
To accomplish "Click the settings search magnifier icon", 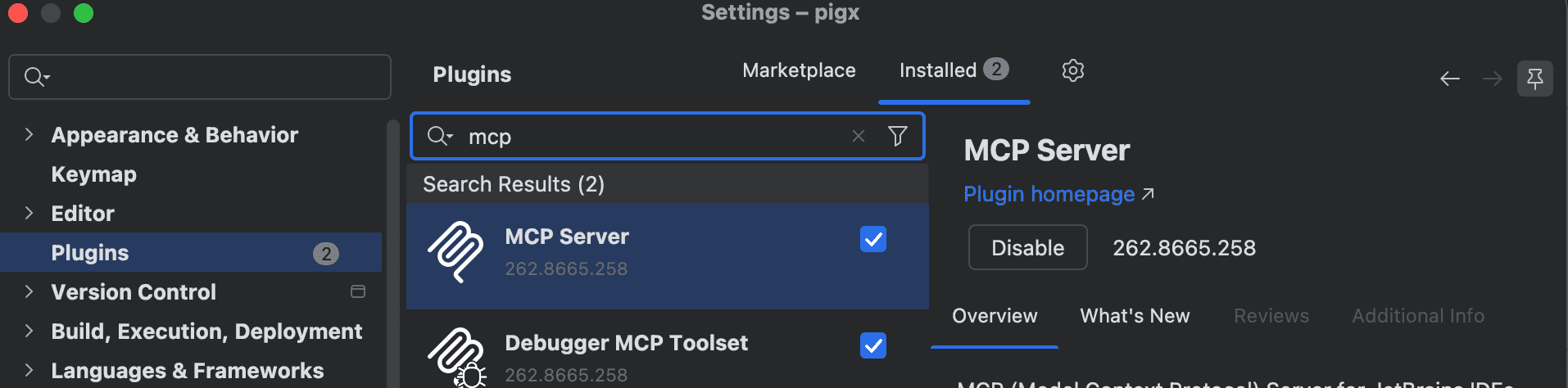I will (36, 77).
